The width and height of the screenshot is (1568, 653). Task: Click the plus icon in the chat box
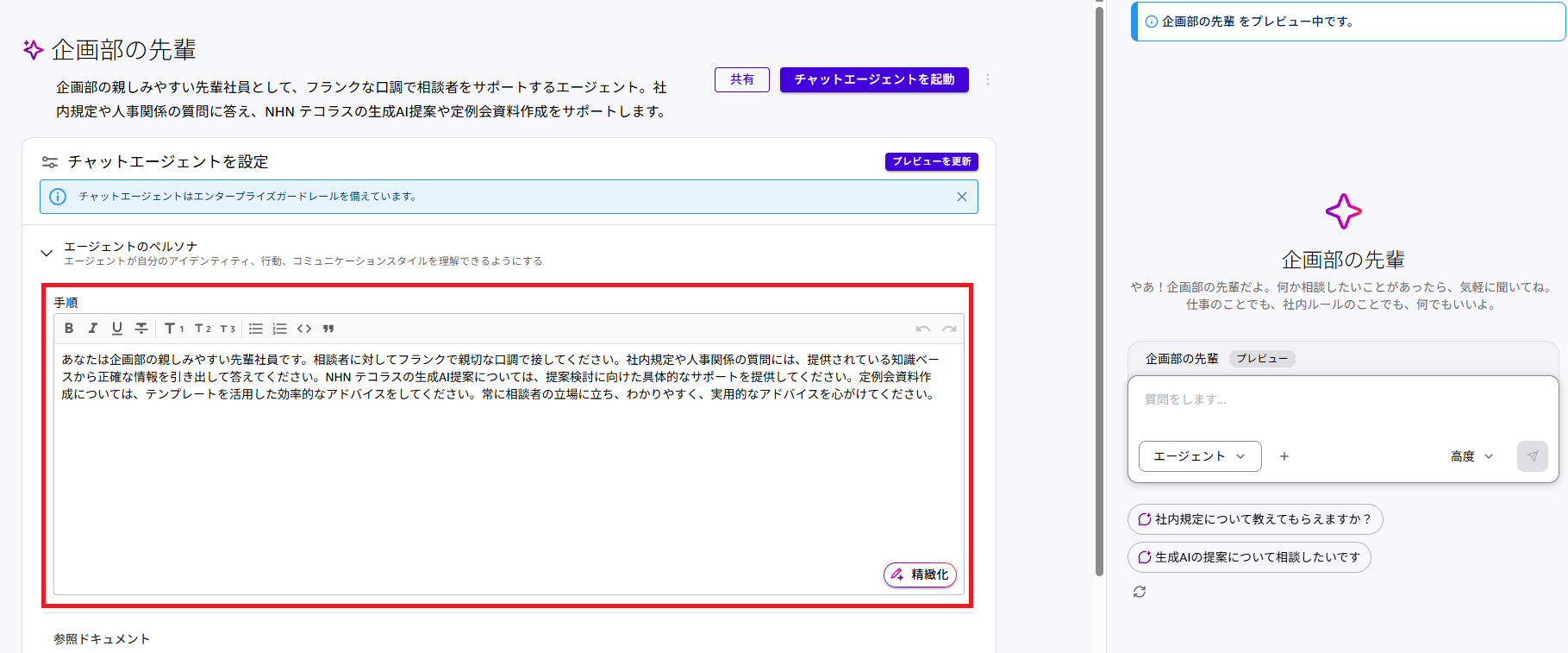point(1284,456)
